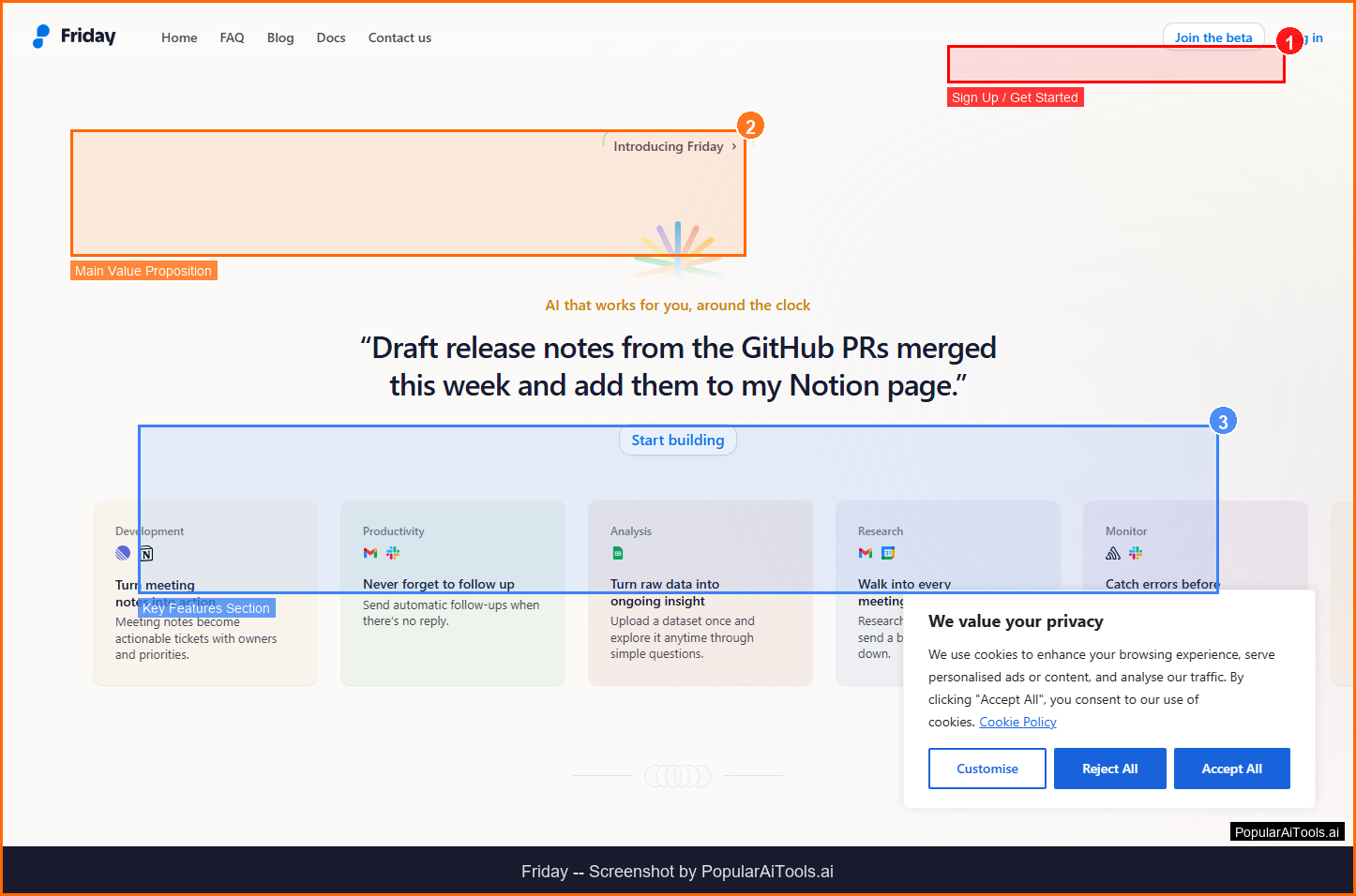Click the Slack icon in Productivity card

pyautogui.click(x=393, y=553)
